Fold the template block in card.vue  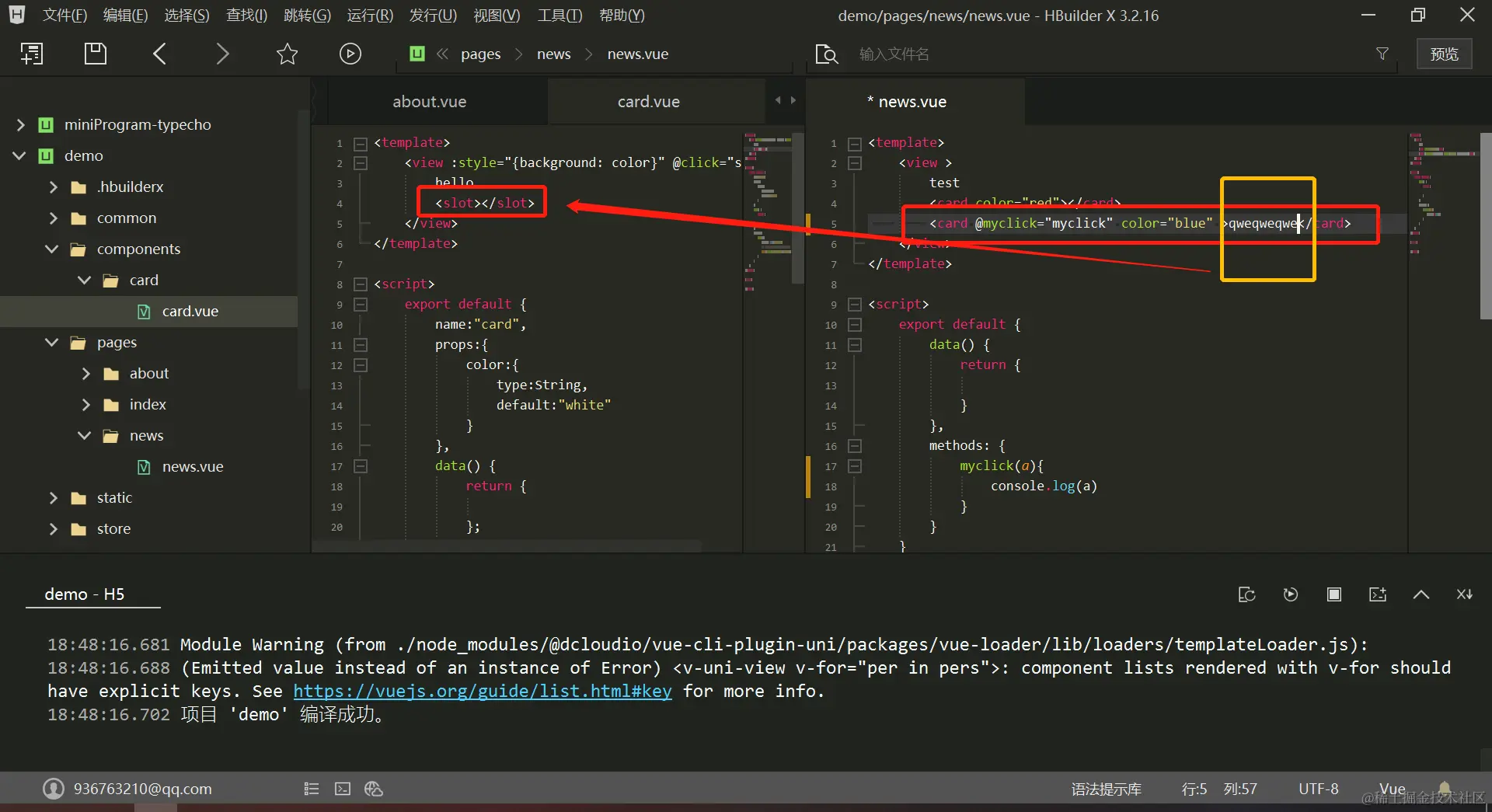coord(361,144)
